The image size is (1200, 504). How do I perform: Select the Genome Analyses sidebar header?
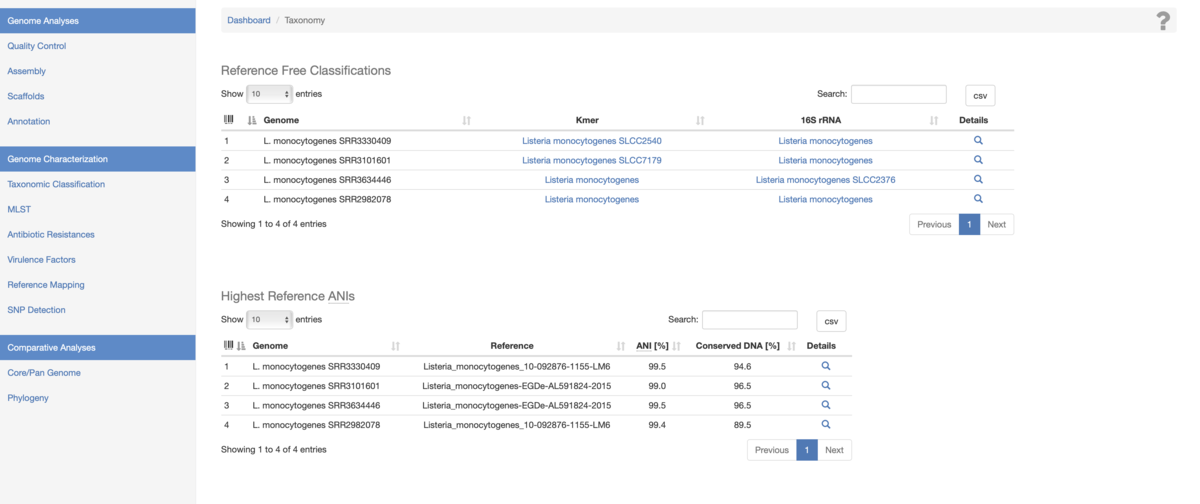pos(98,20)
